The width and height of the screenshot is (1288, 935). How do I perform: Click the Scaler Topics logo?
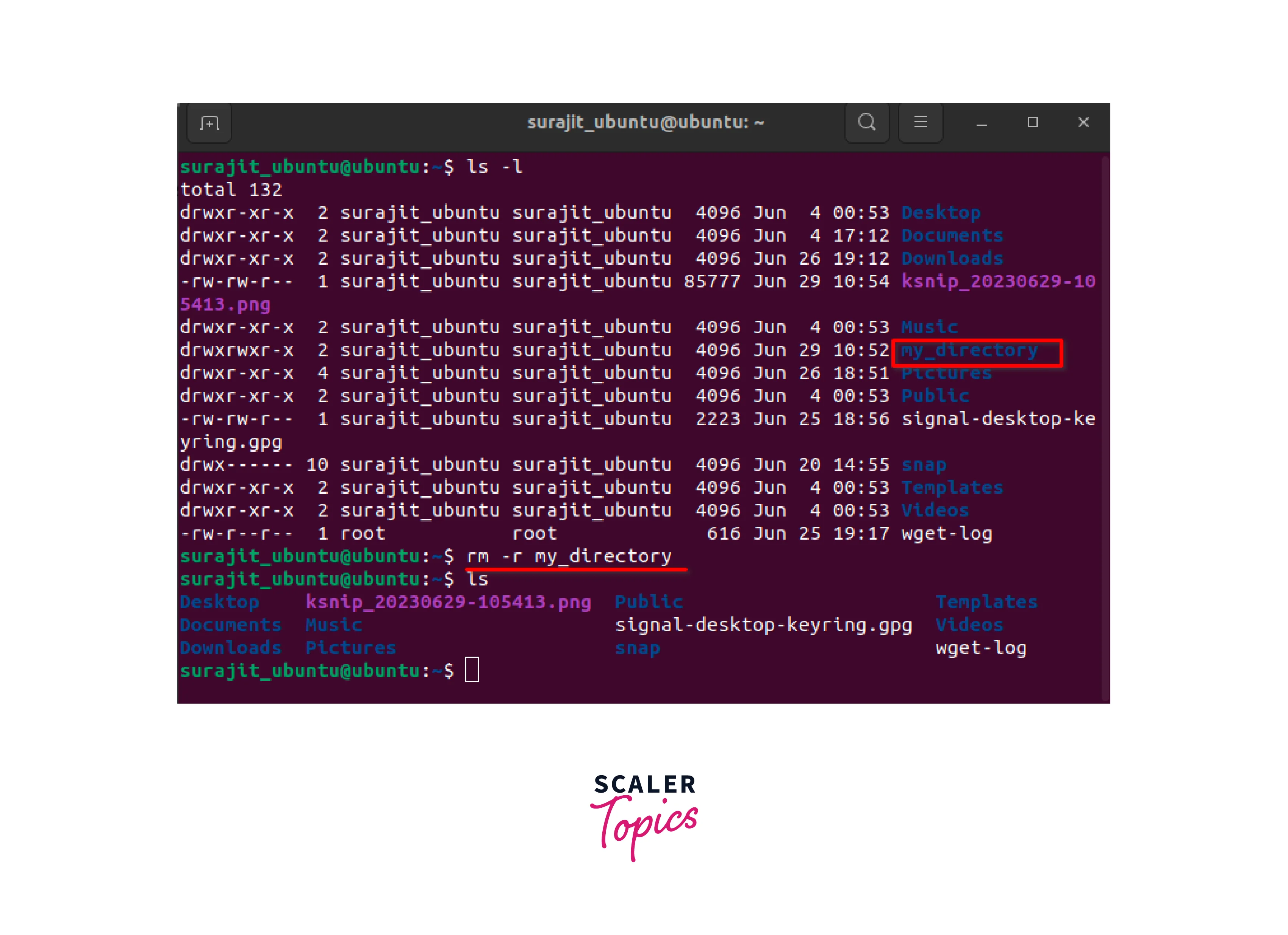pos(644,816)
